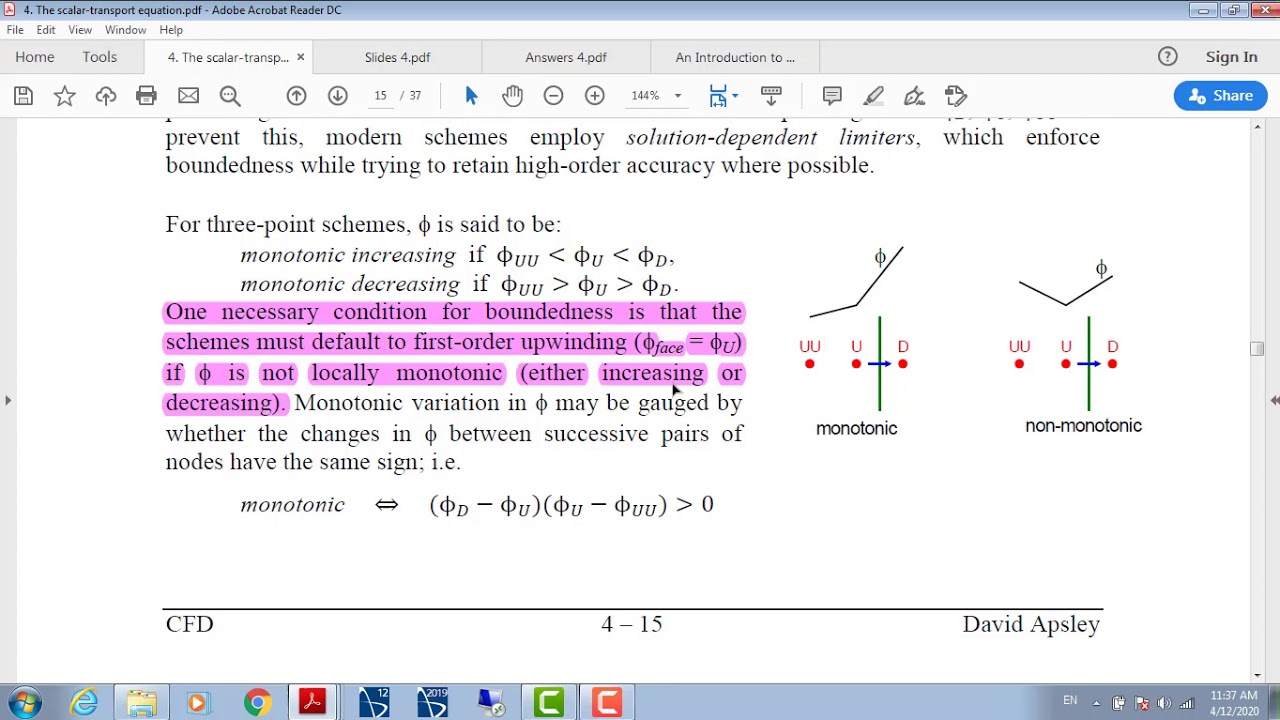Switch to Answers 4.pdf tab

click(566, 57)
